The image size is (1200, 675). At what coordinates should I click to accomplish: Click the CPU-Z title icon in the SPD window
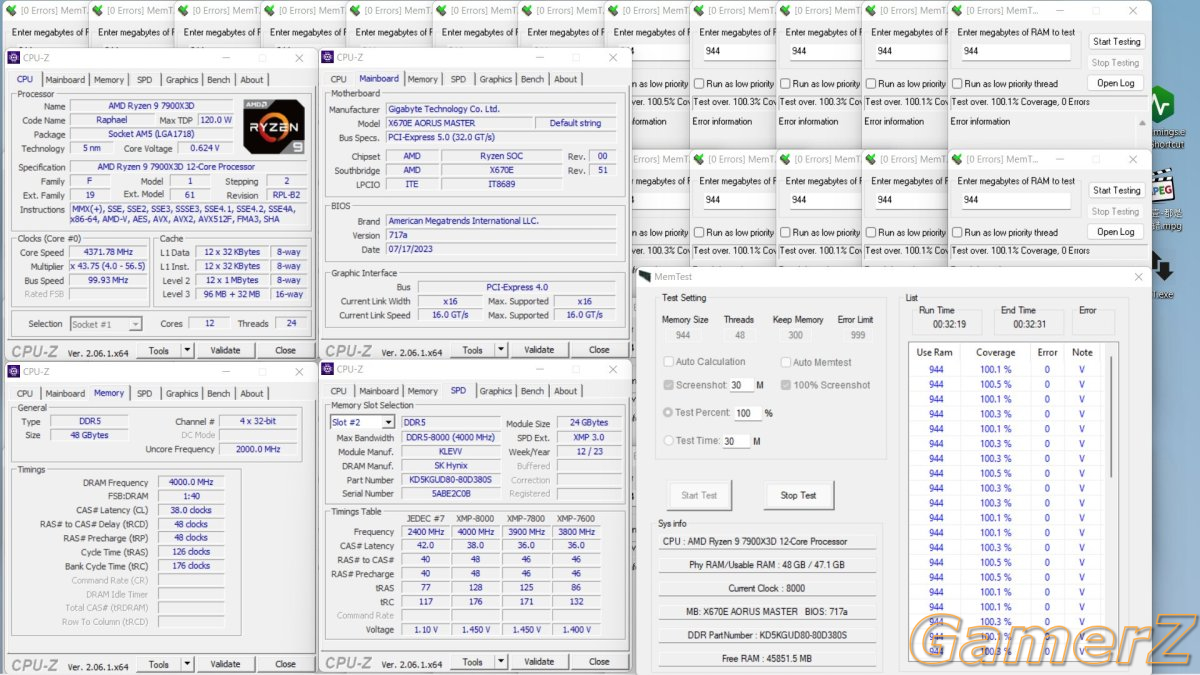coord(329,369)
